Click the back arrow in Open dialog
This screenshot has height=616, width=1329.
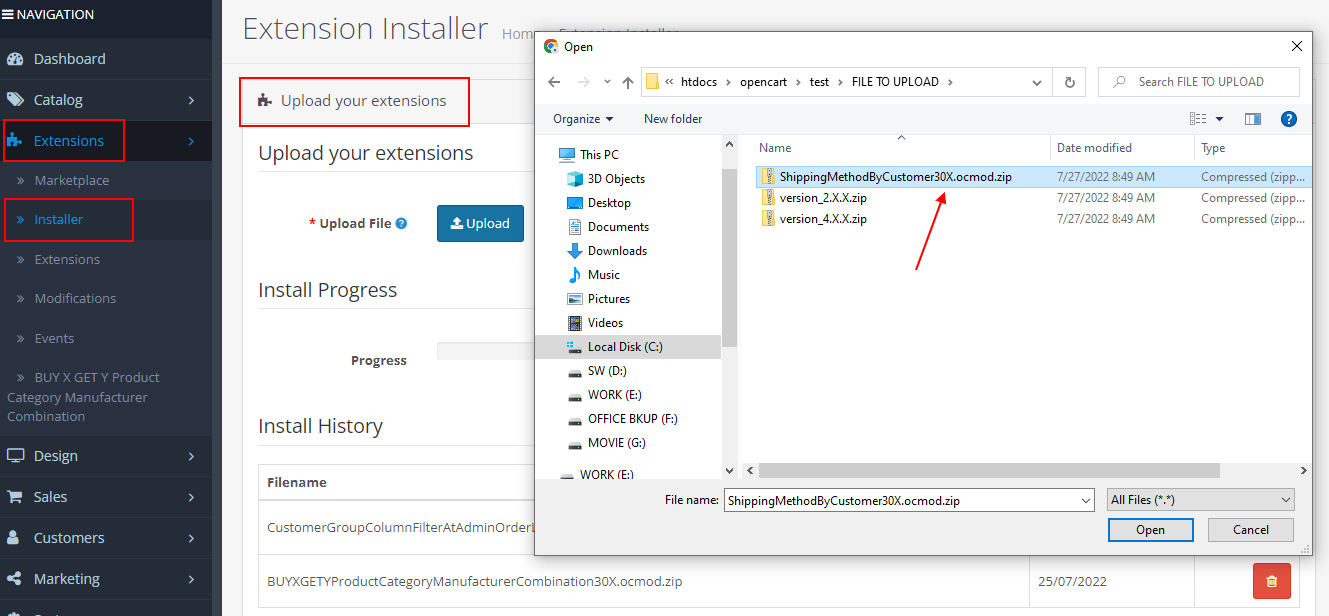click(x=555, y=82)
